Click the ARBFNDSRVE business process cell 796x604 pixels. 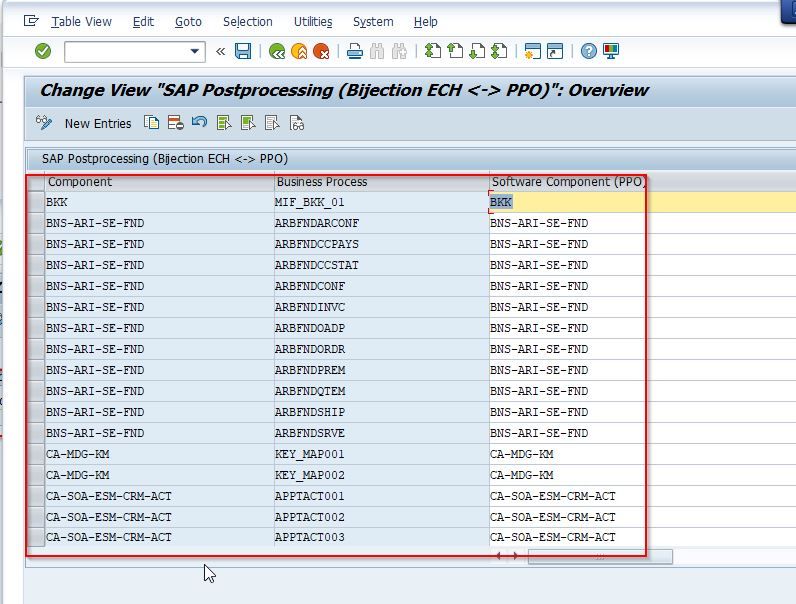pyautogui.click(x=382, y=433)
